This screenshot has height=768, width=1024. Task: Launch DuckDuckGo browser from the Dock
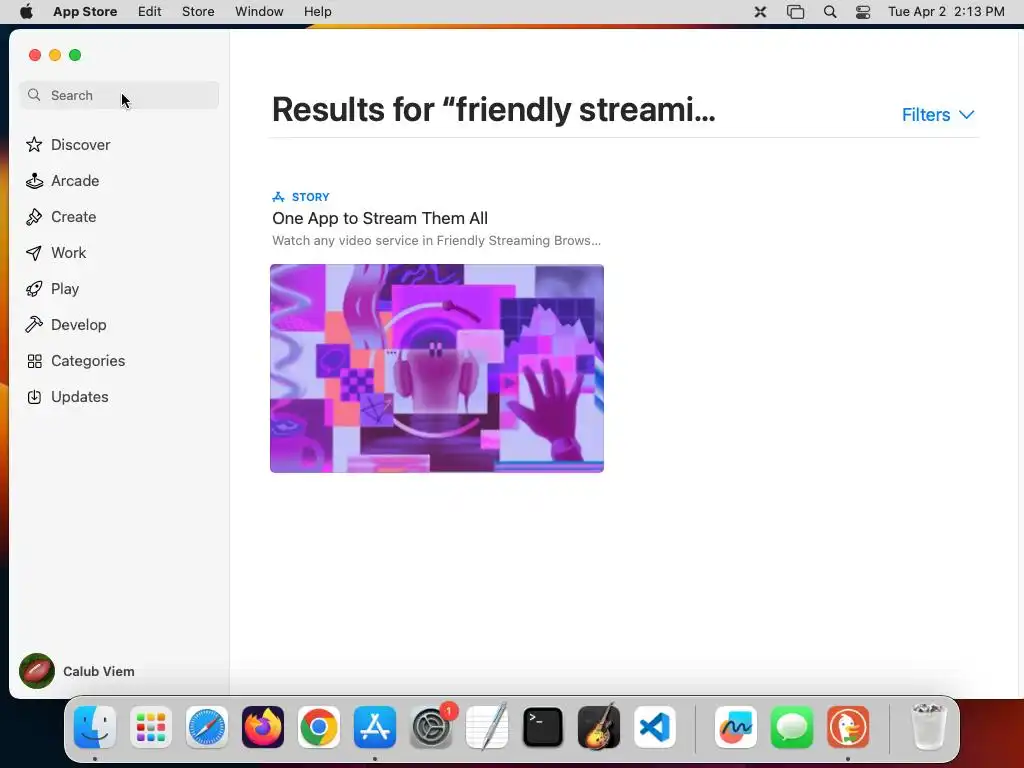(848, 727)
